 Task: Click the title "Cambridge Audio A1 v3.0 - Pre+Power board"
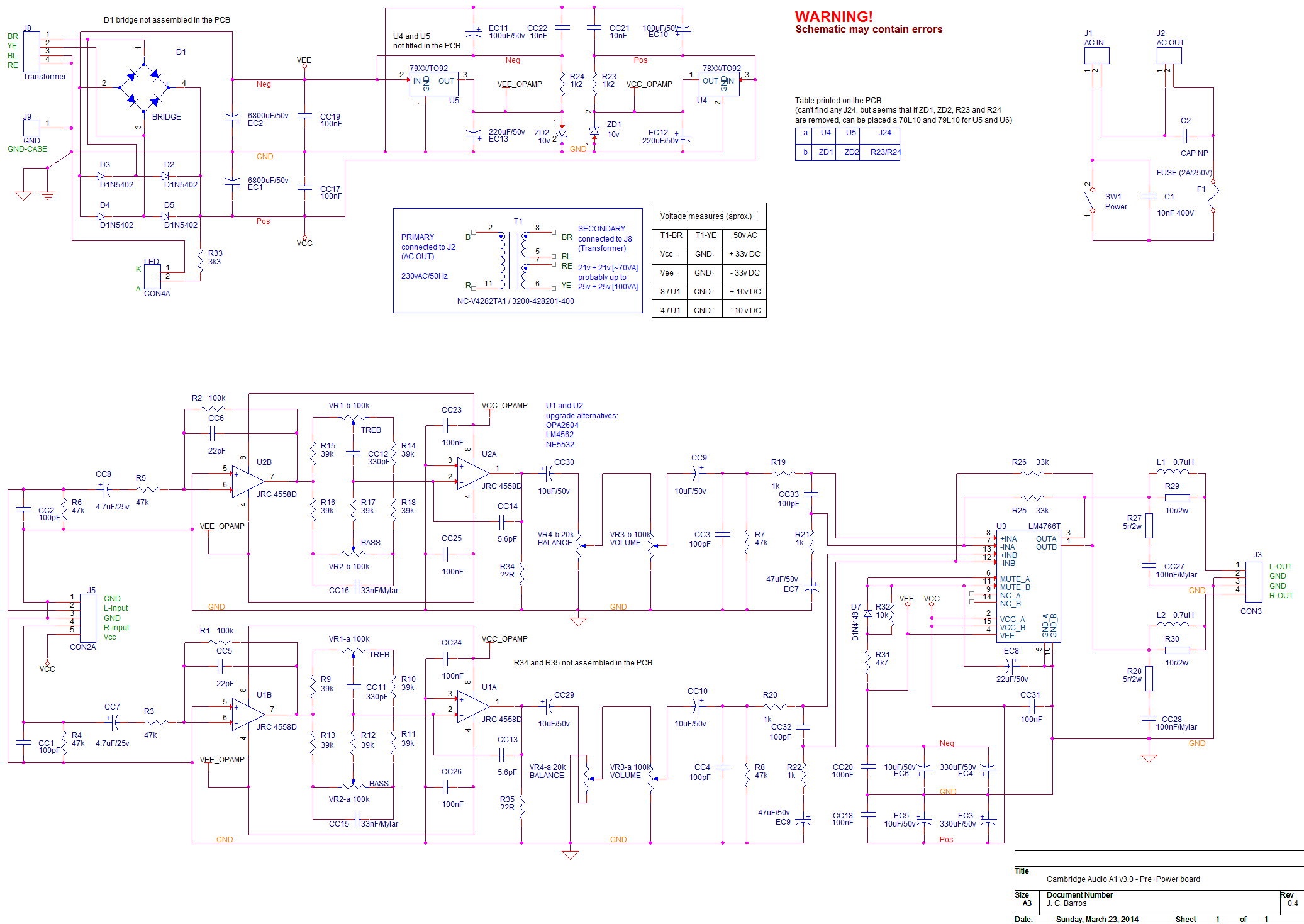click(1123, 879)
